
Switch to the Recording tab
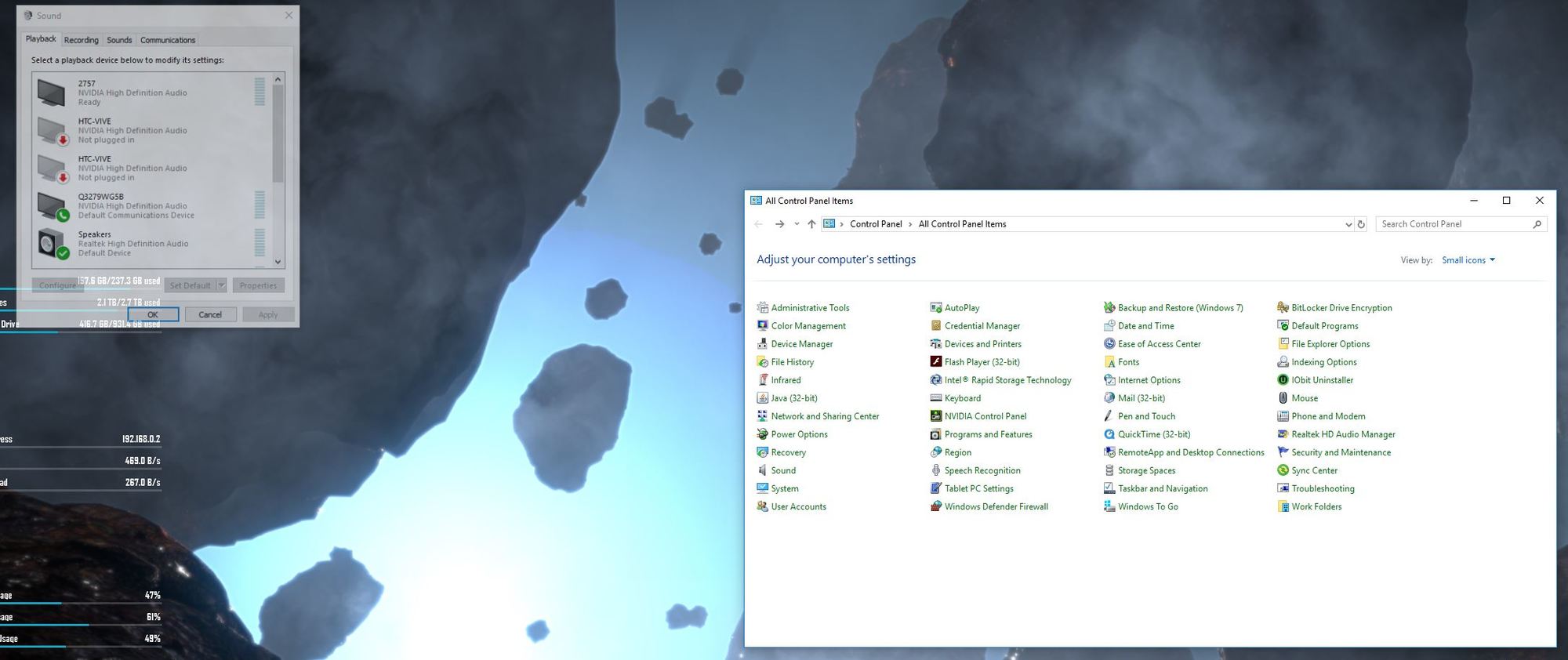(82, 40)
